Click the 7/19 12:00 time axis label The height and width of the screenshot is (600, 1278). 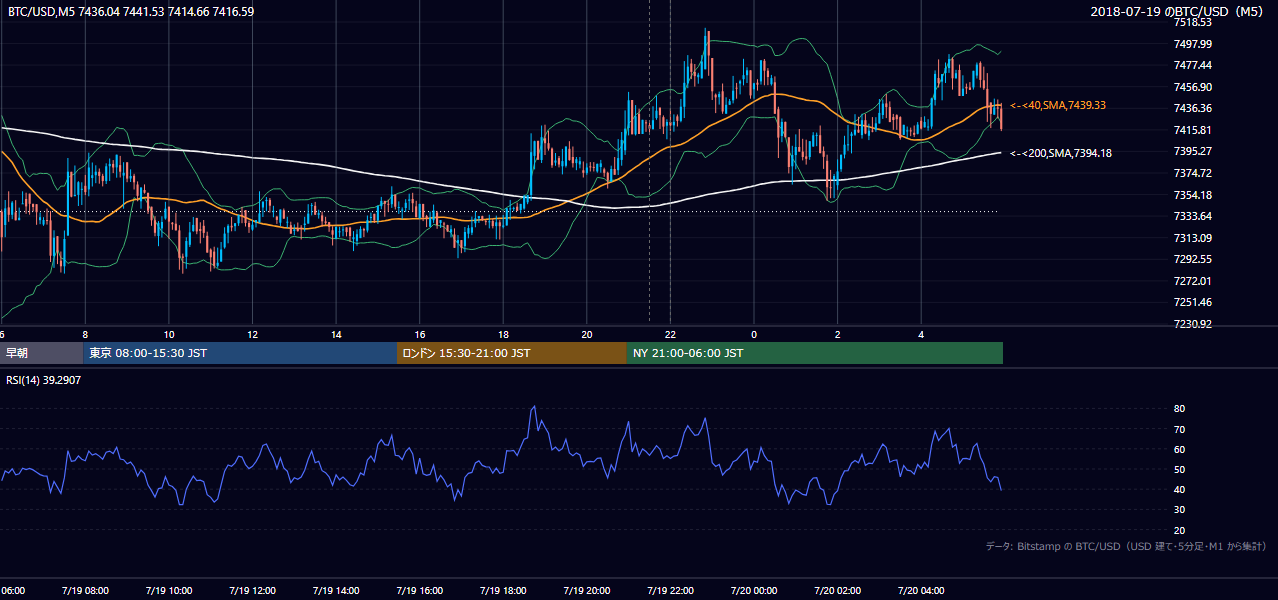250,591
